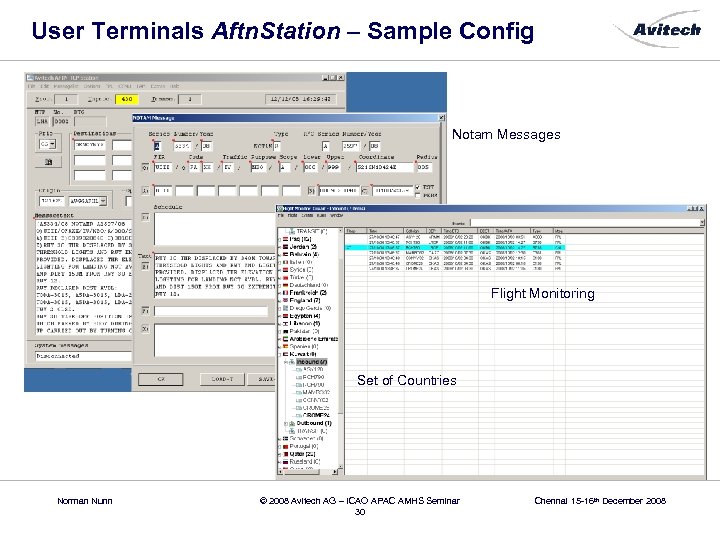Select the Frankreich country node
The height and width of the screenshot is (540, 720).
coord(308,292)
